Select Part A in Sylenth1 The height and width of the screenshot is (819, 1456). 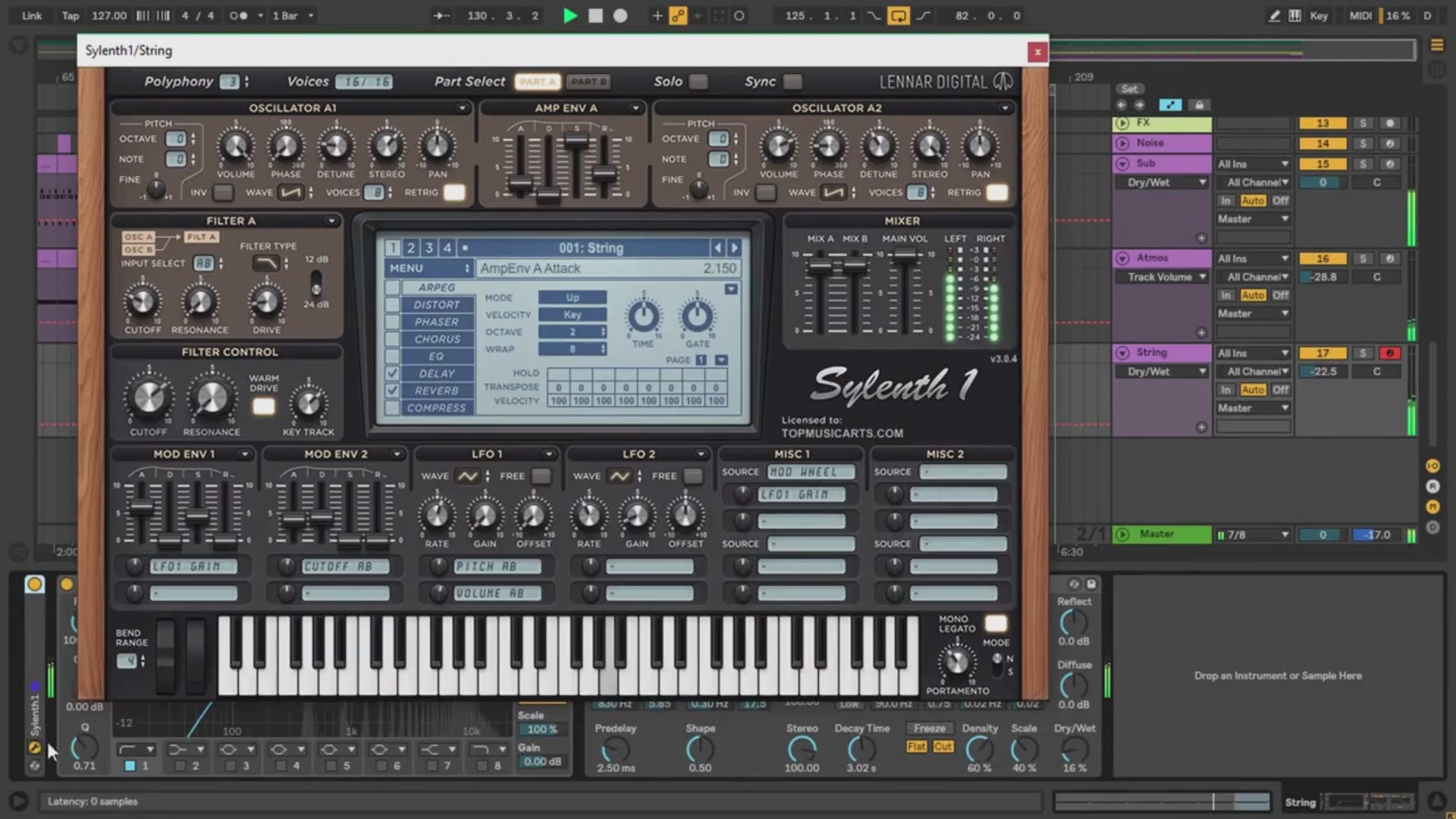538,81
